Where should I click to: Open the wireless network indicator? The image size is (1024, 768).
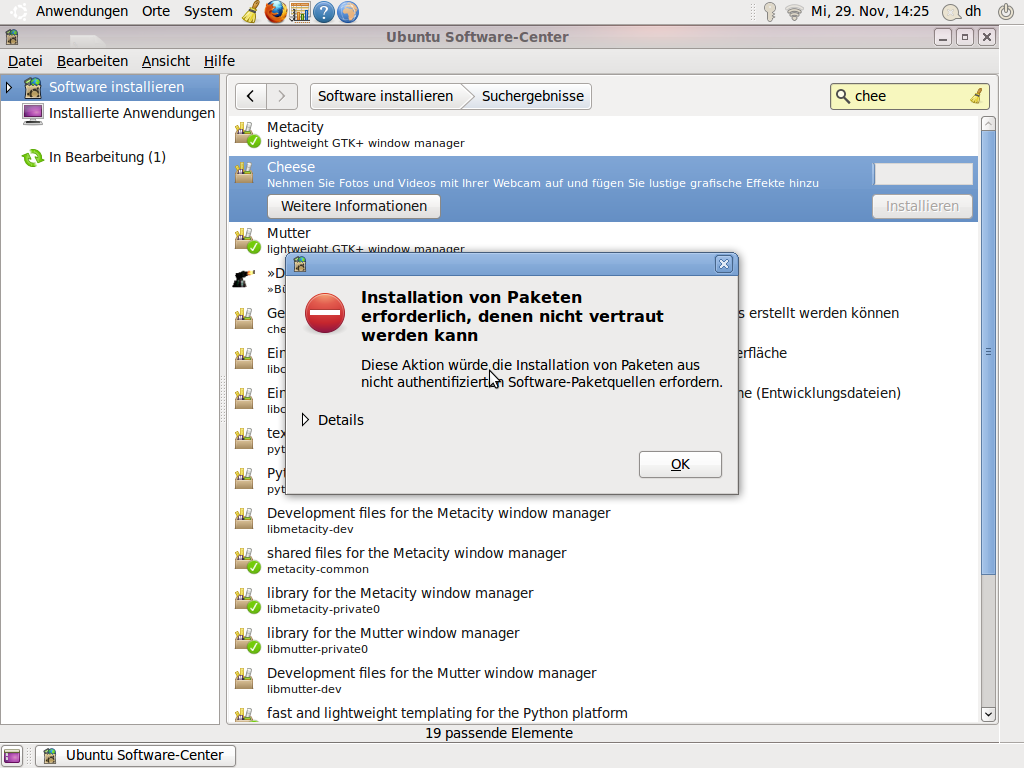[794, 12]
